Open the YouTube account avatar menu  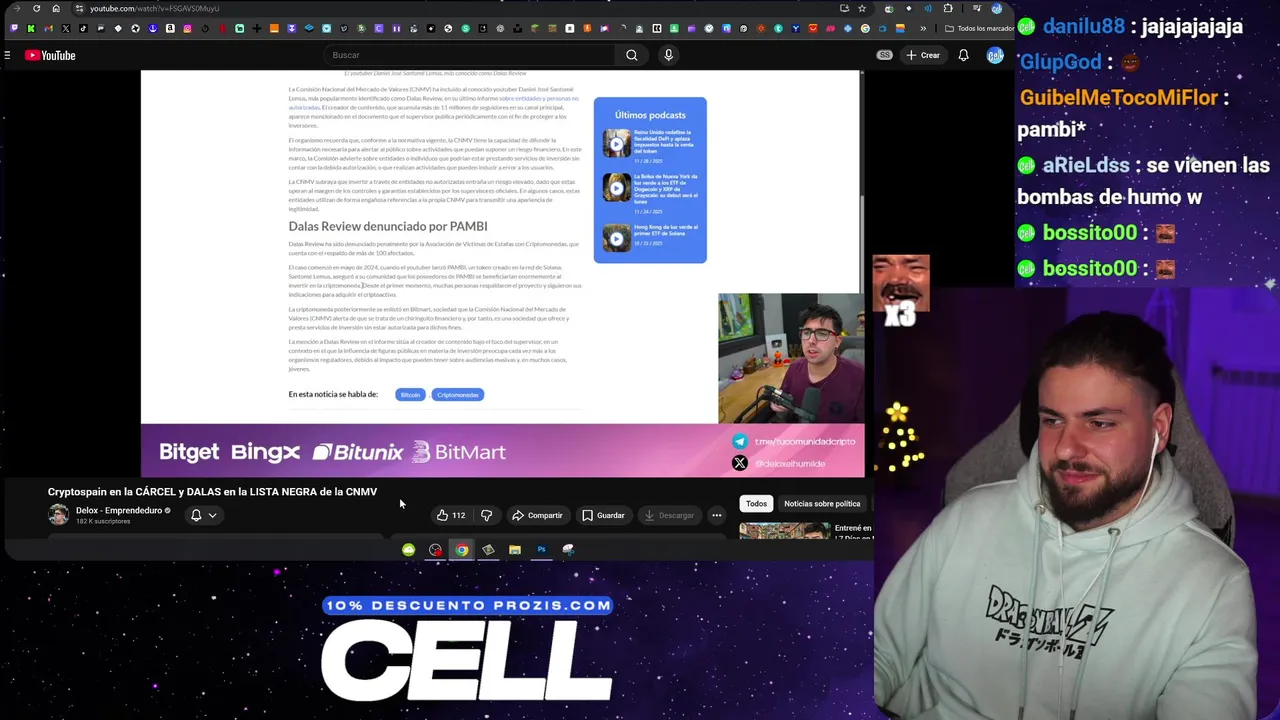995,55
